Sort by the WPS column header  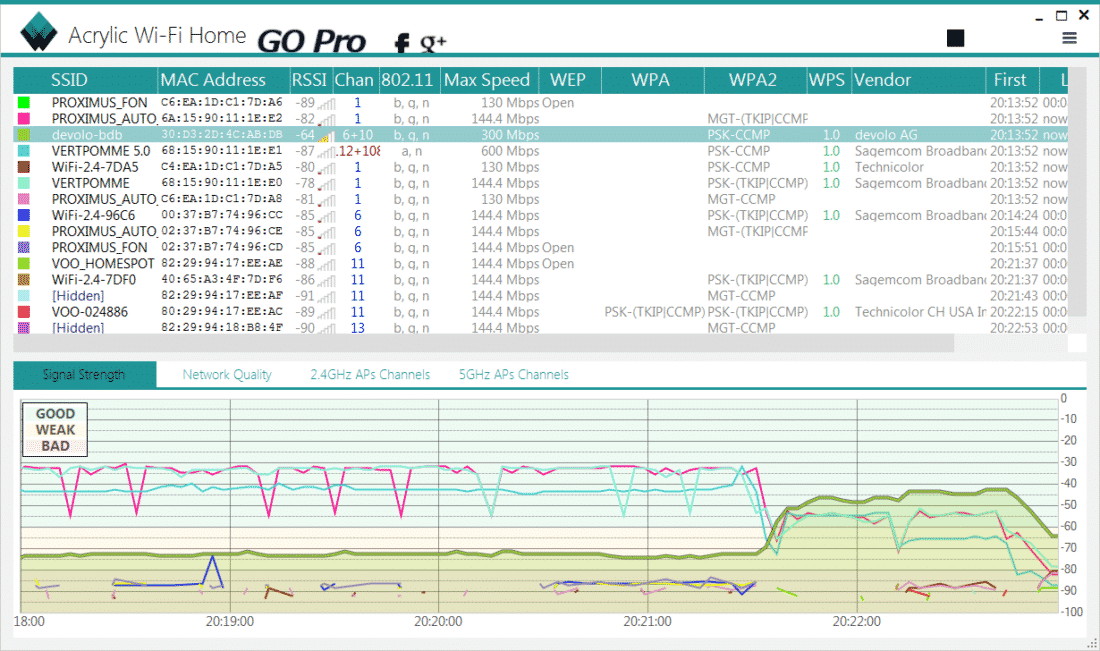[x=828, y=80]
